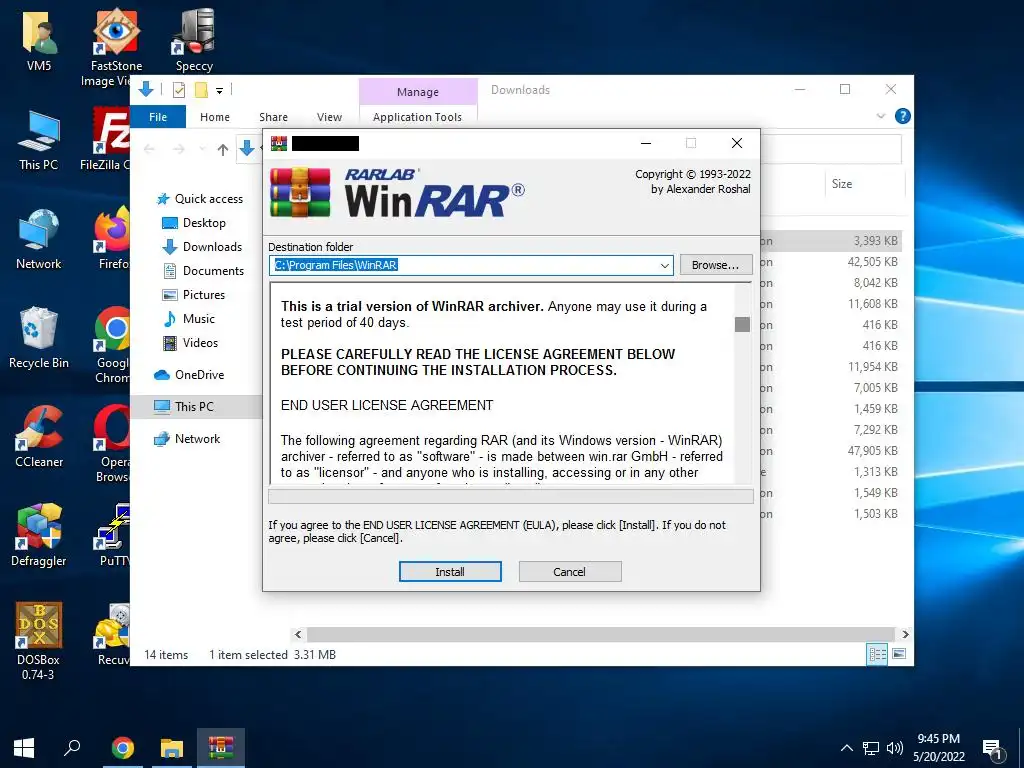Click Explorer horizontal scrollbar right arrow
The height and width of the screenshot is (768, 1024).
coord(905,634)
